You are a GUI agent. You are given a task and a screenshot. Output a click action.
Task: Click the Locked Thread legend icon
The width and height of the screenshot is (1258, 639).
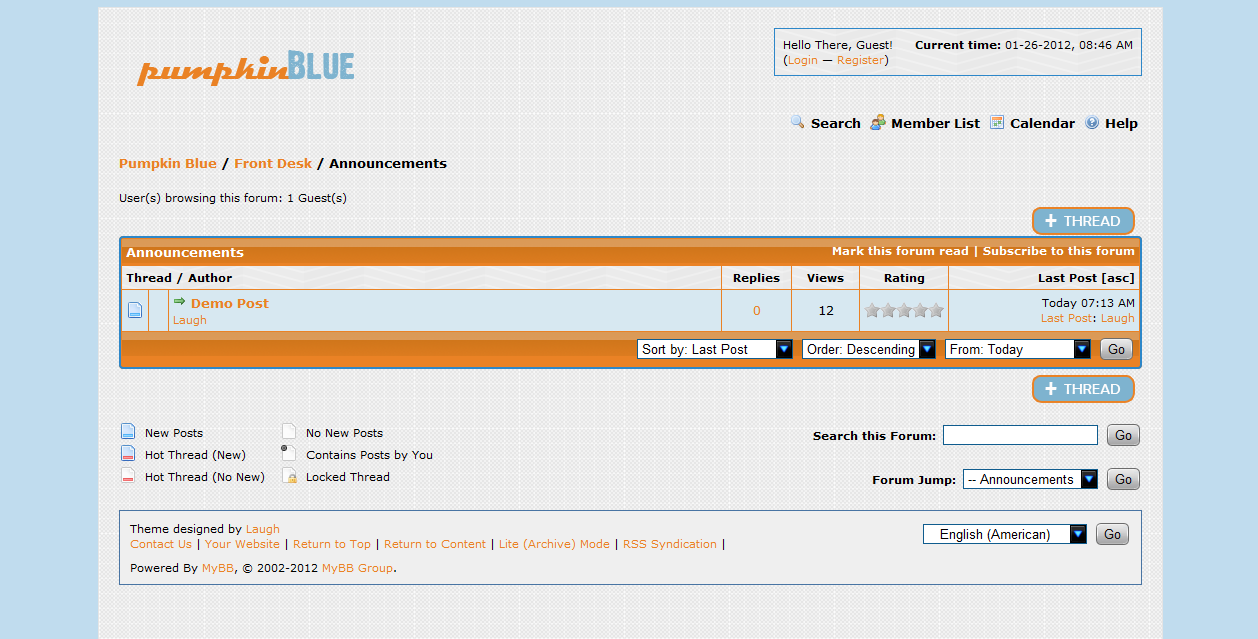click(x=289, y=476)
